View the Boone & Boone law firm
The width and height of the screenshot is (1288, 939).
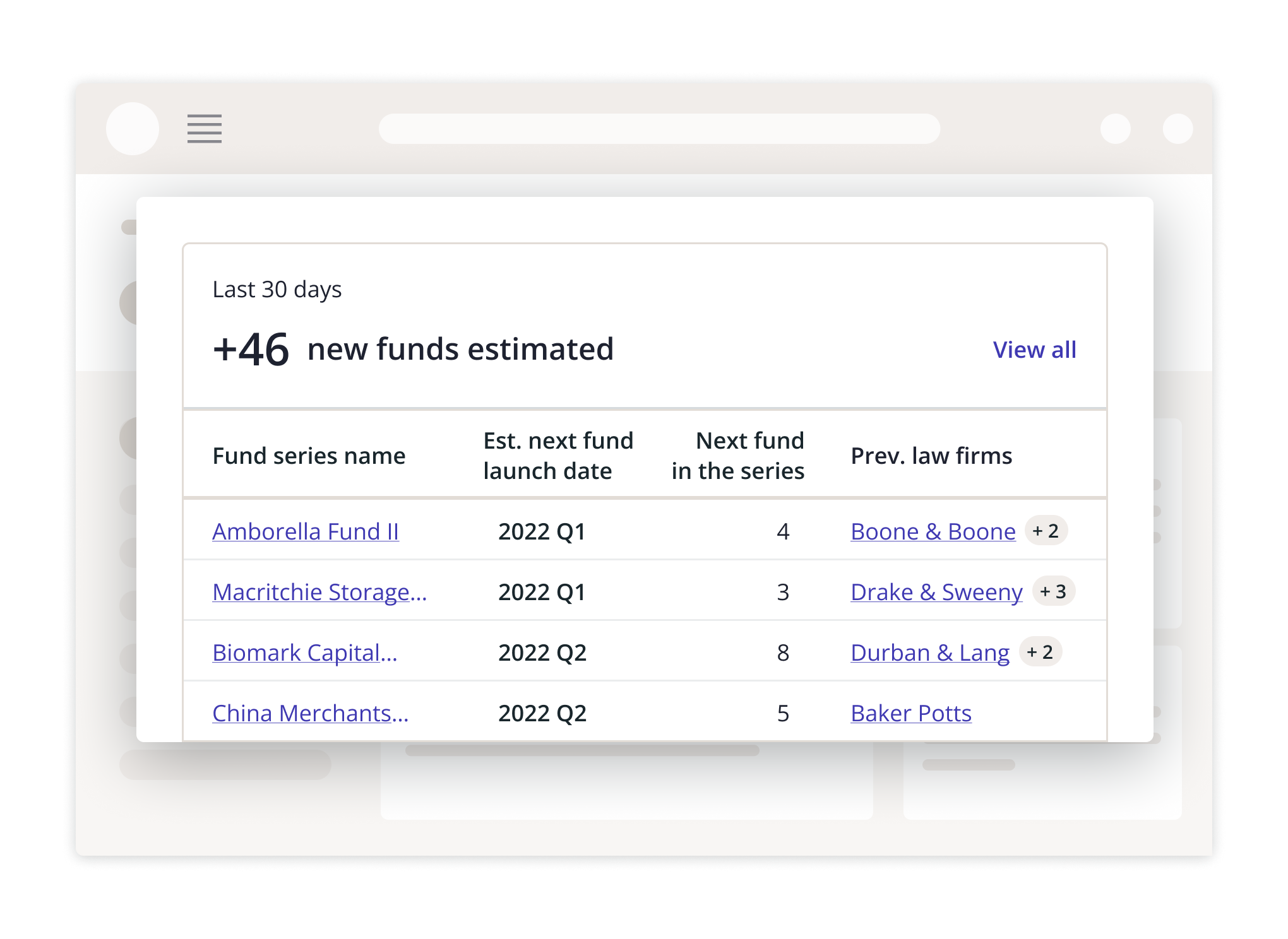pyautogui.click(x=933, y=531)
